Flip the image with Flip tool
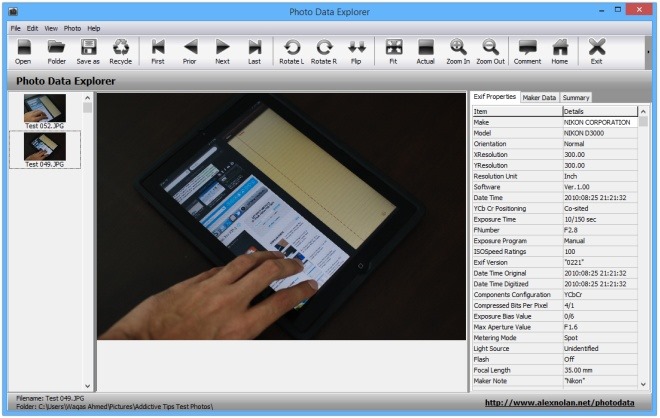This screenshot has width=660, height=418. point(356,52)
